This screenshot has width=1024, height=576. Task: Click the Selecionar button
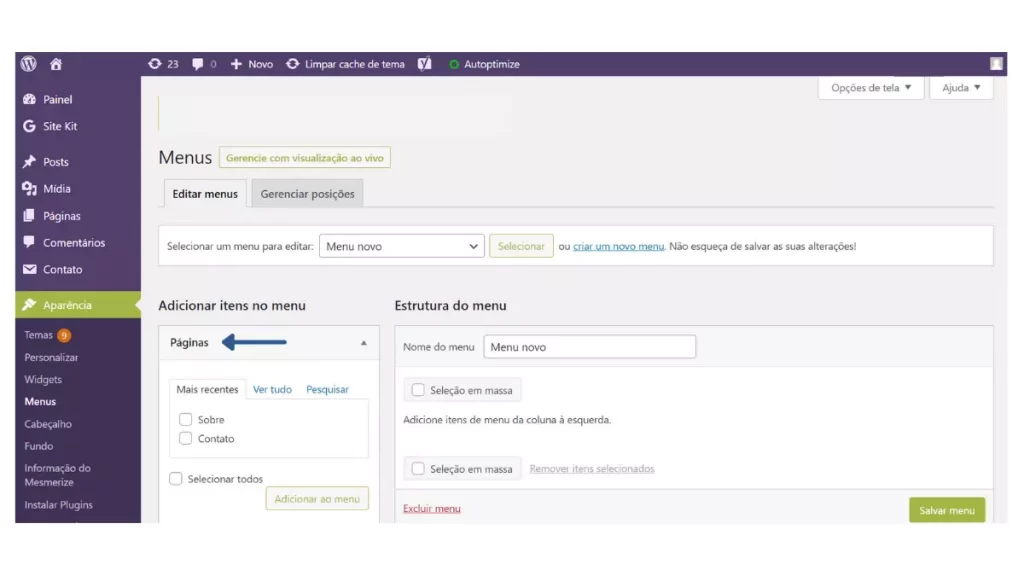coord(521,246)
